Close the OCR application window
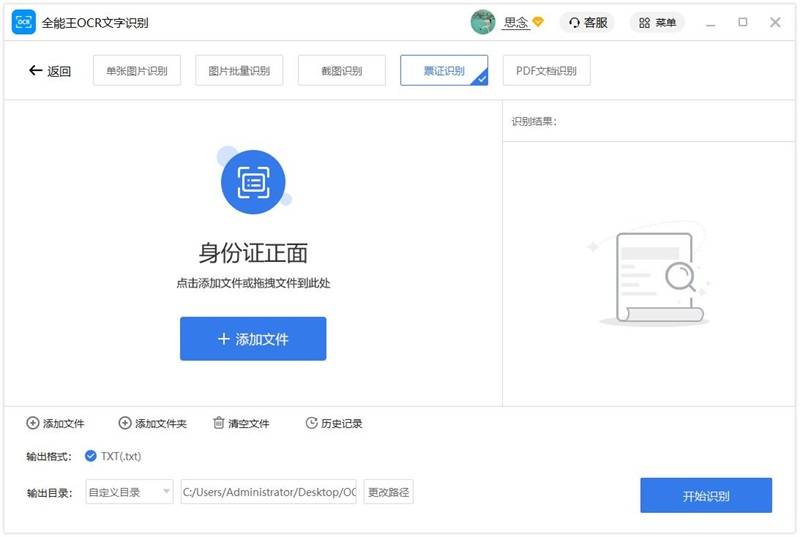 coord(776,22)
